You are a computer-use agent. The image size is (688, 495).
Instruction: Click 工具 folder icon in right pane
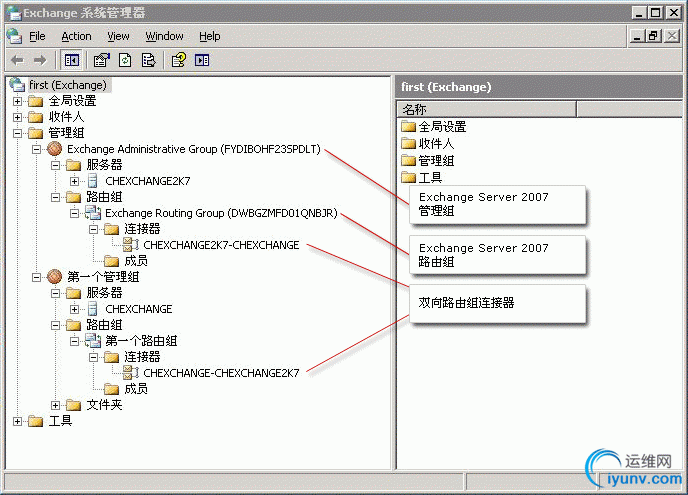(408, 177)
